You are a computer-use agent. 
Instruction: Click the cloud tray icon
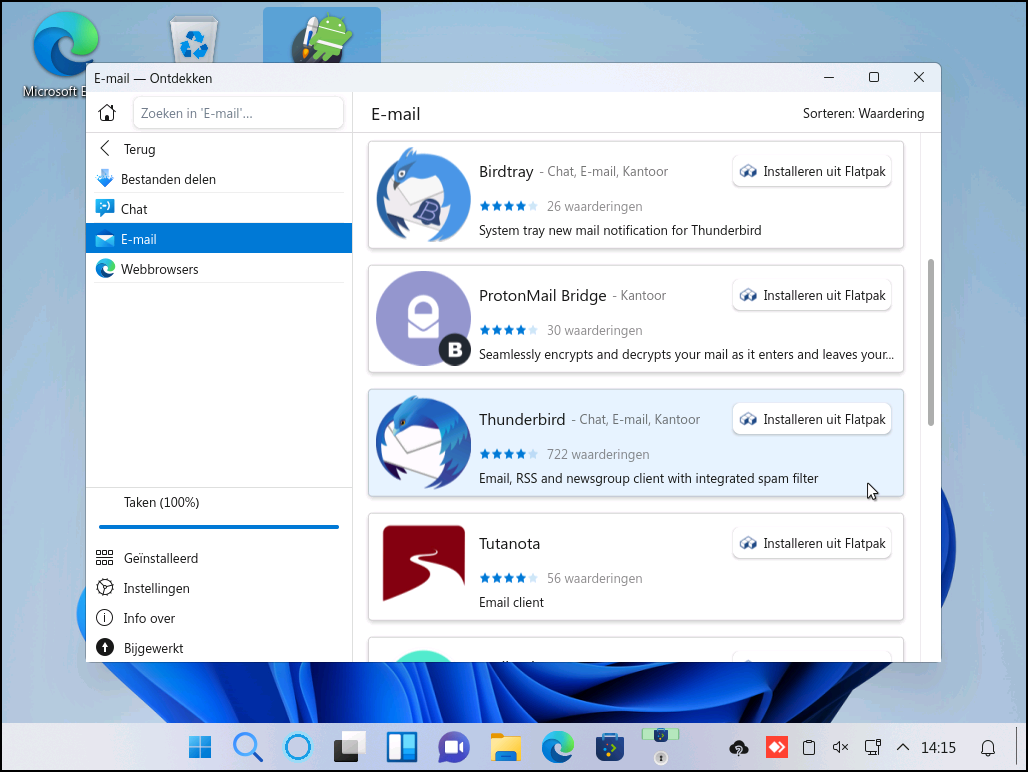point(739,748)
